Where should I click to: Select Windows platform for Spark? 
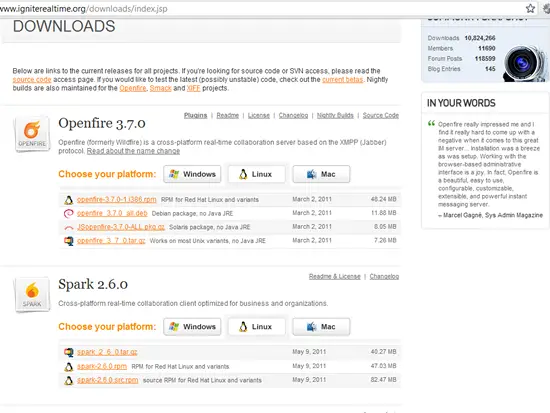[192, 327]
